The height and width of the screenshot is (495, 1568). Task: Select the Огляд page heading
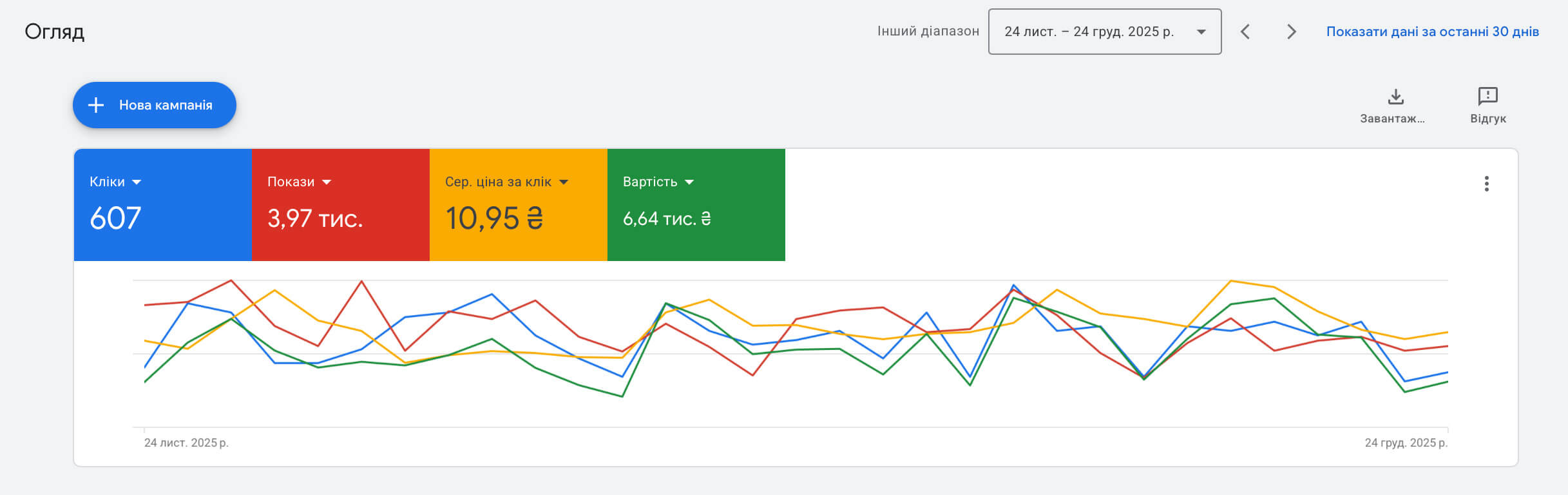click(x=55, y=32)
